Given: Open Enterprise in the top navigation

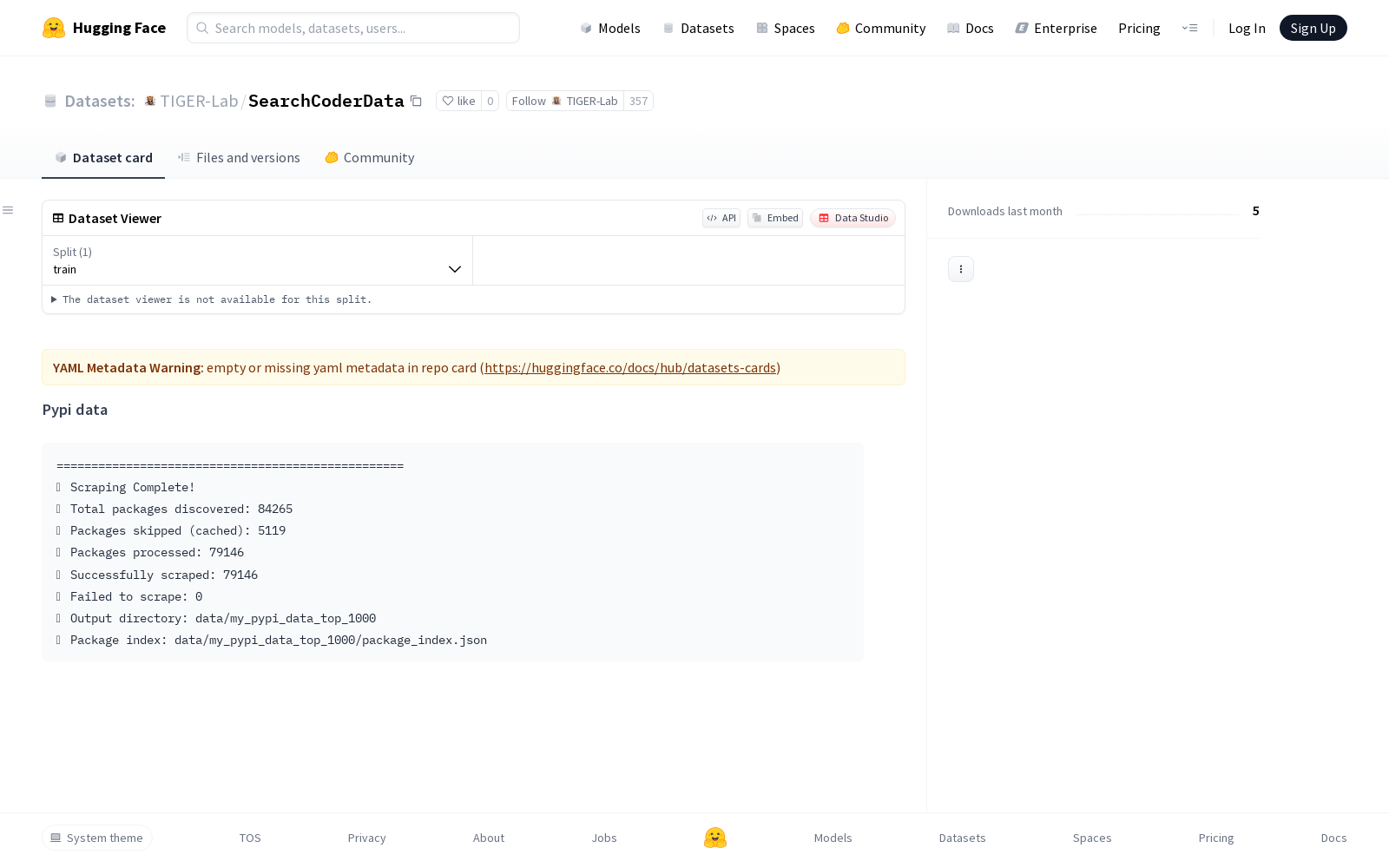Looking at the screenshot, I should [1056, 28].
